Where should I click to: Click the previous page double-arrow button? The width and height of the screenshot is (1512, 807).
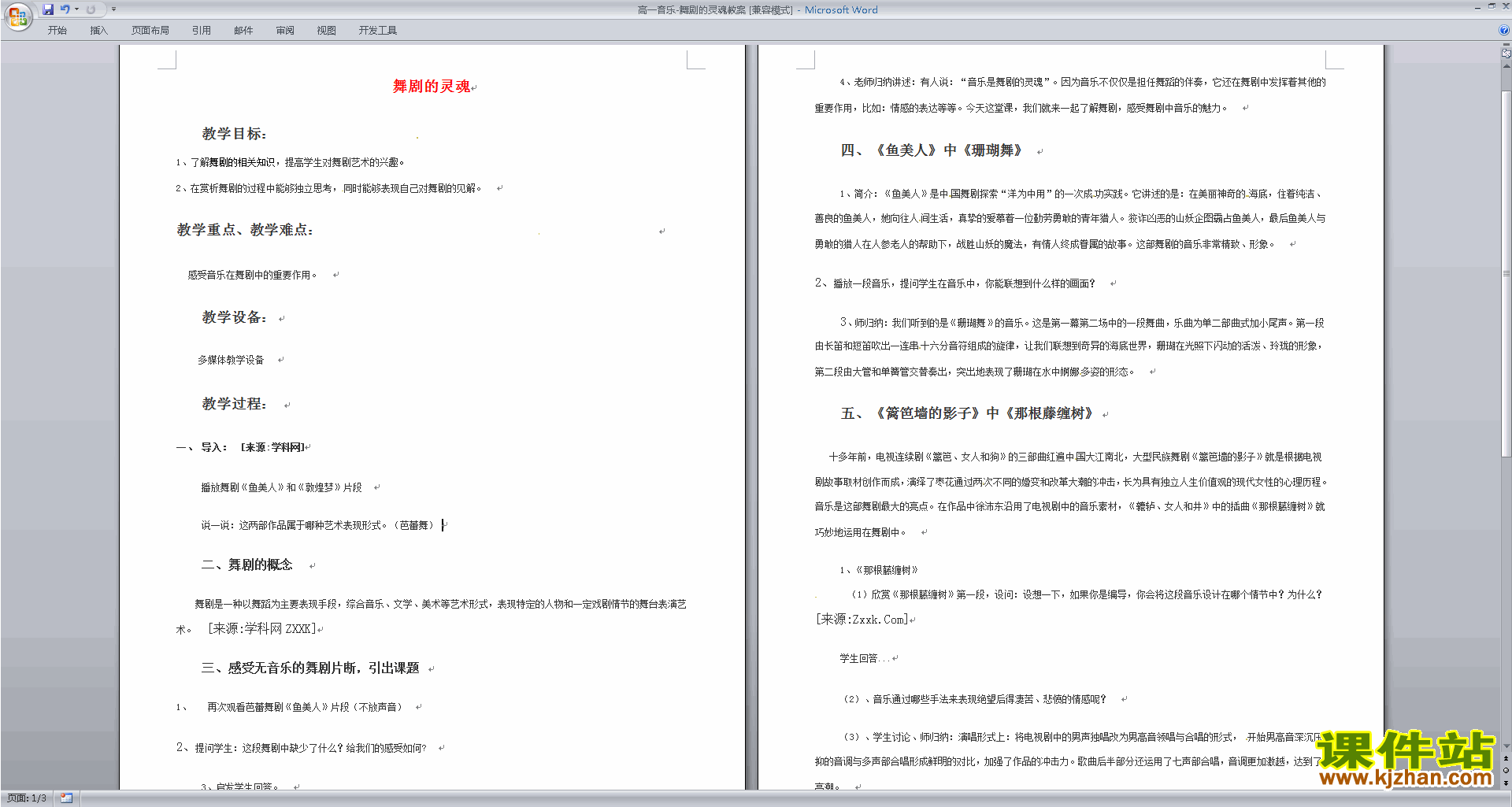1506,758
